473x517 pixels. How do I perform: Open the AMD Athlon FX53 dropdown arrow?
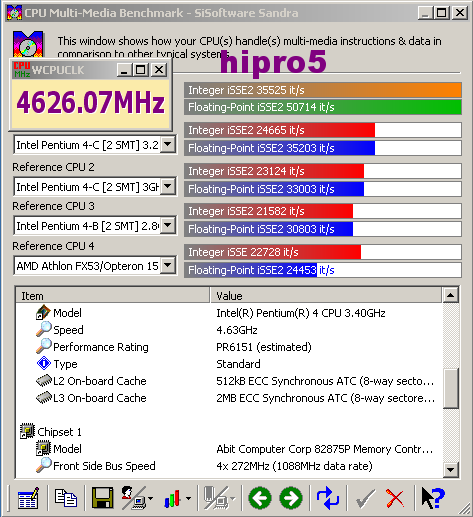pyautogui.click(x=168, y=266)
